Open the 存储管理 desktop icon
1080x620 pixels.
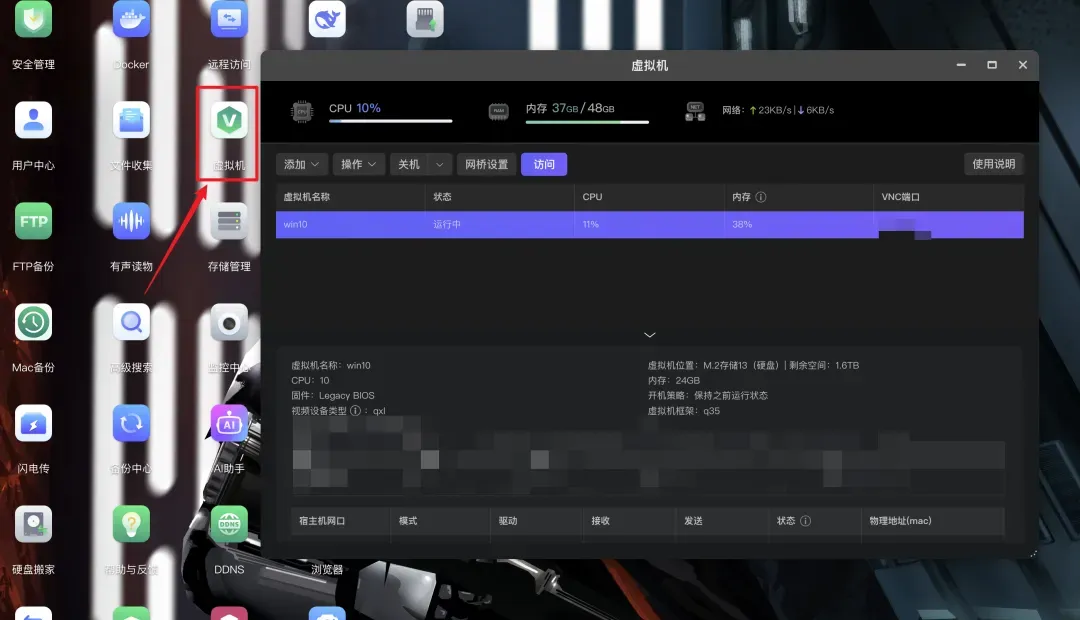click(229, 221)
